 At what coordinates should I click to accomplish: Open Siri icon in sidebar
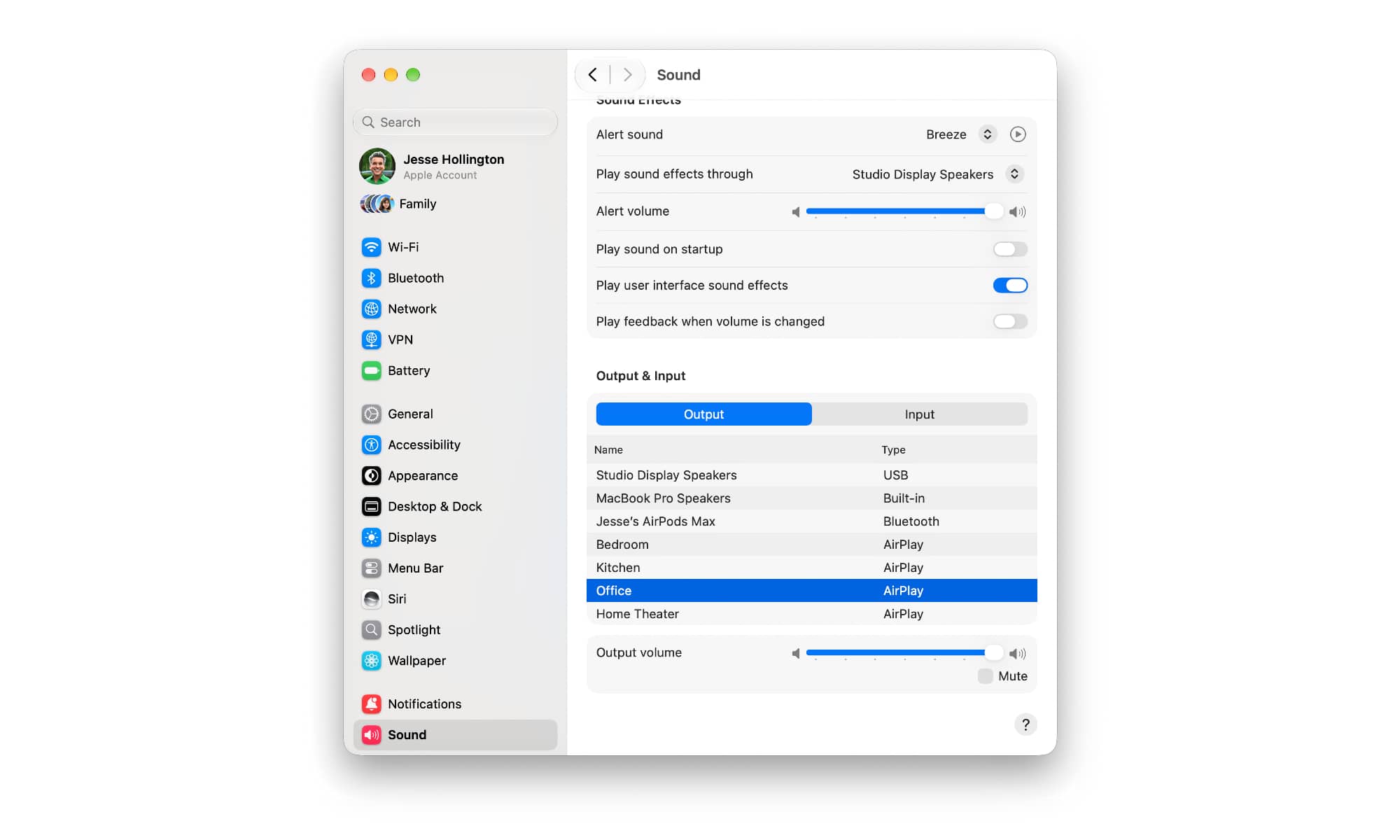click(x=371, y=598)
